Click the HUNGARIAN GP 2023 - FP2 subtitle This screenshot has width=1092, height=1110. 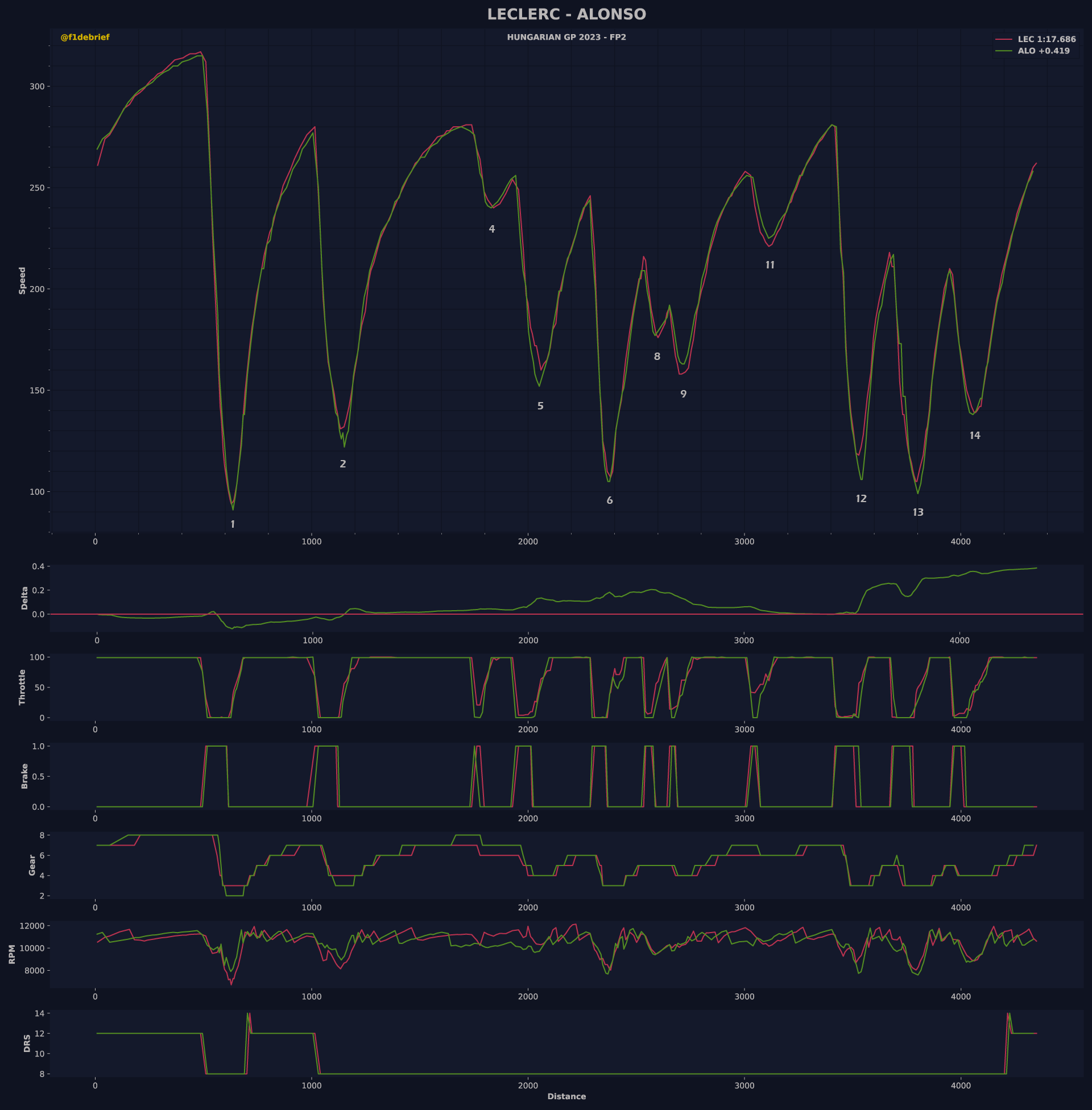coord(566,38)
